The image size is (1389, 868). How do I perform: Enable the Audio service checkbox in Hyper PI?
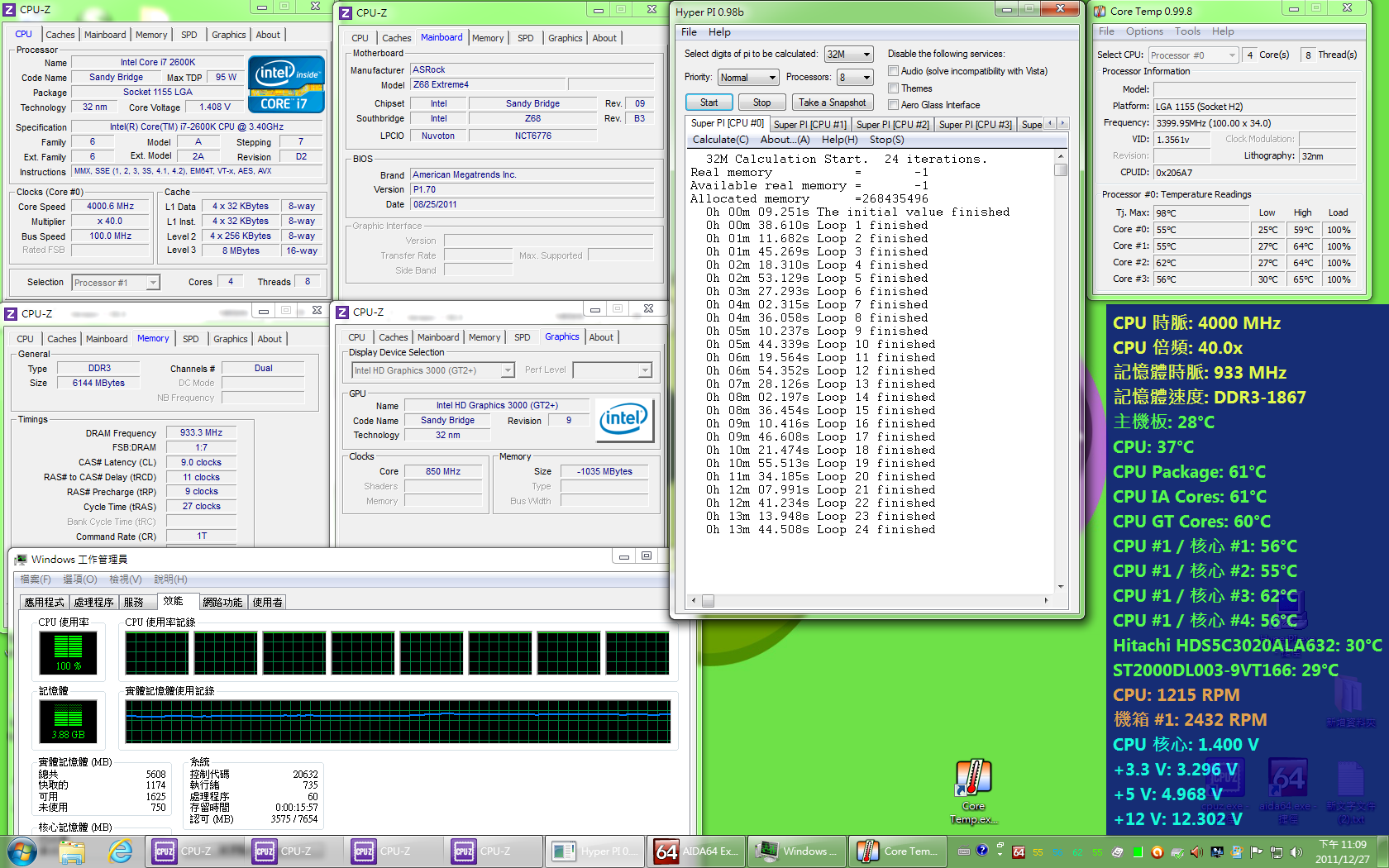click(893, 71)
